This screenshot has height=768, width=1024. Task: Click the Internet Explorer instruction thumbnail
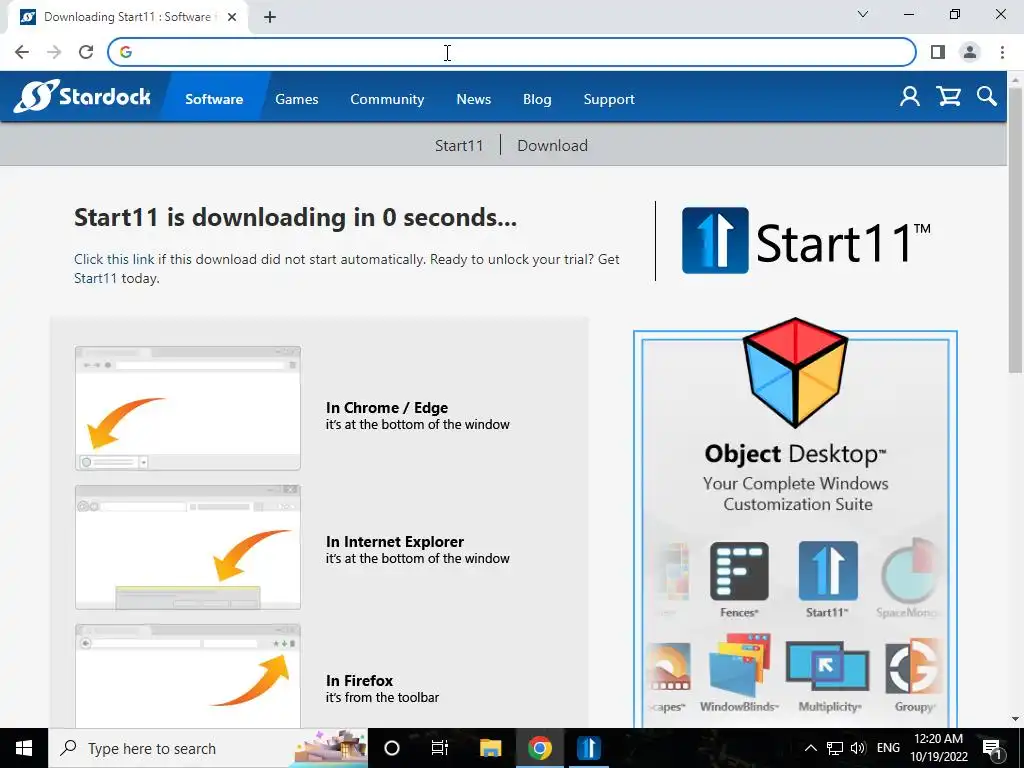pos(188,547)
